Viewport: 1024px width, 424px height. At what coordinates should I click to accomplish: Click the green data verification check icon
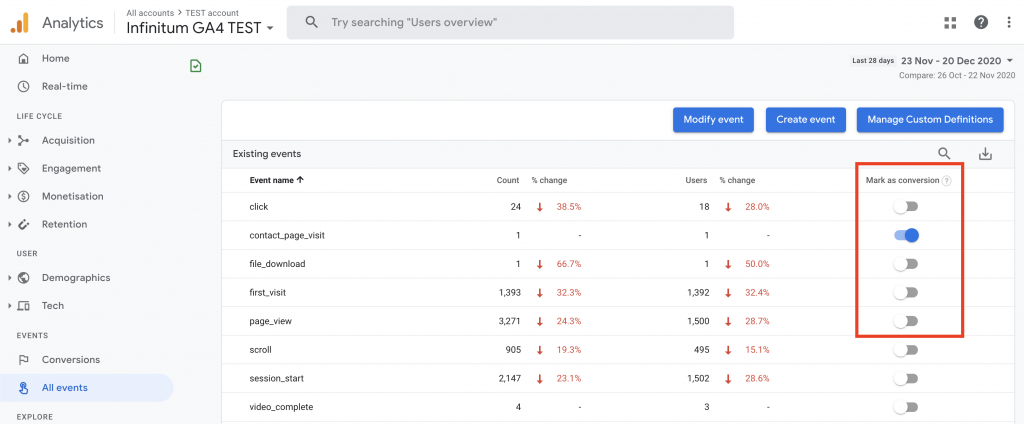tap(195, 65)
